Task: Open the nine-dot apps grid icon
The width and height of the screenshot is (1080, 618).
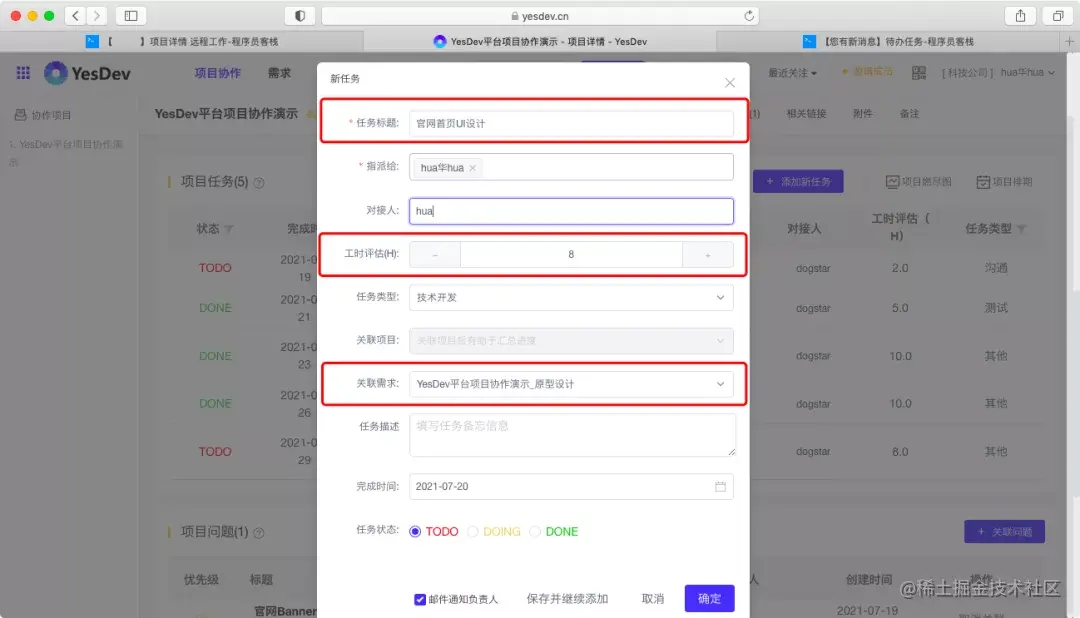Action: click(22, 73)
